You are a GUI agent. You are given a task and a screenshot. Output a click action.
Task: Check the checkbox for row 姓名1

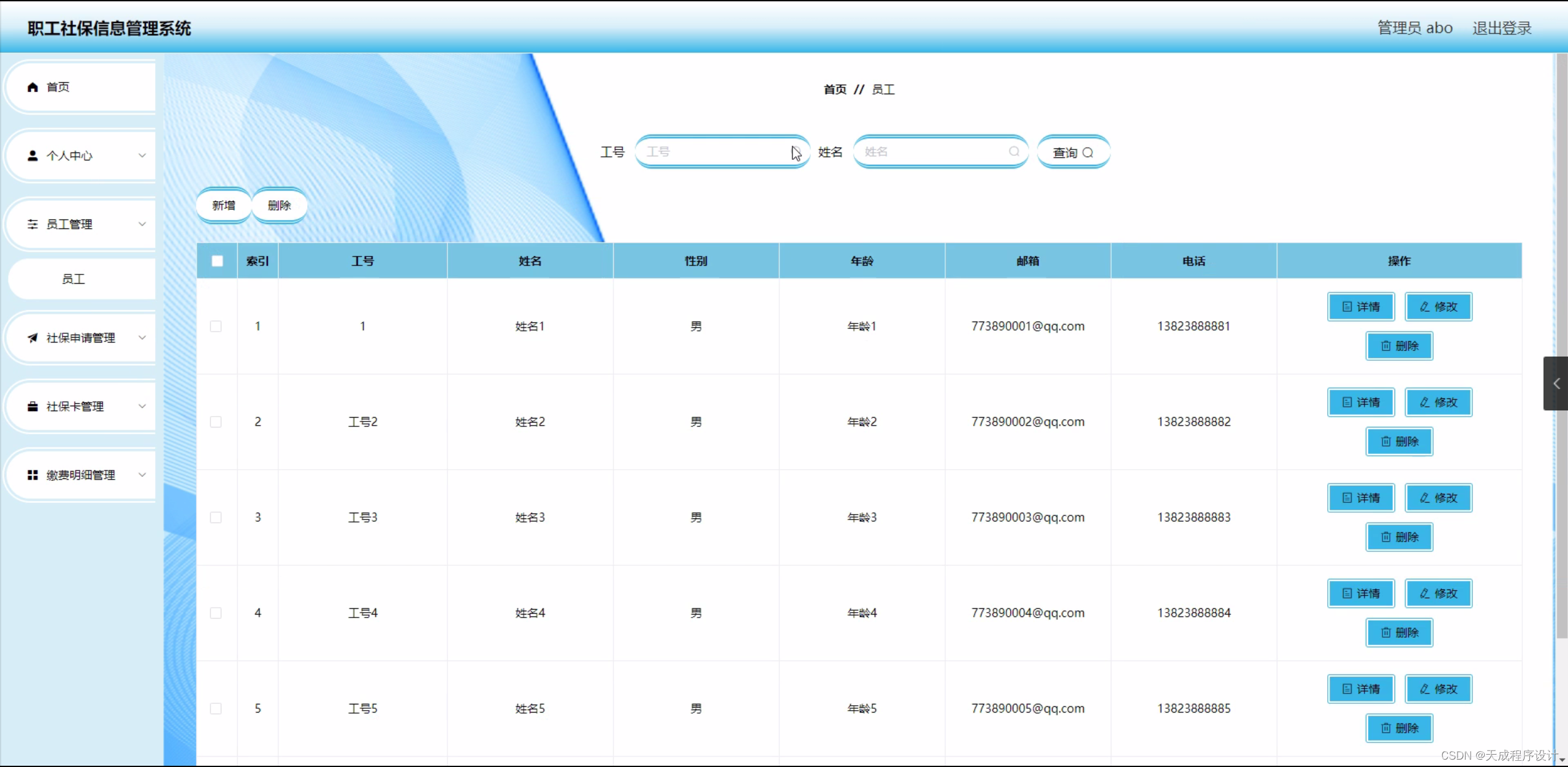click(x=216, y=326)
